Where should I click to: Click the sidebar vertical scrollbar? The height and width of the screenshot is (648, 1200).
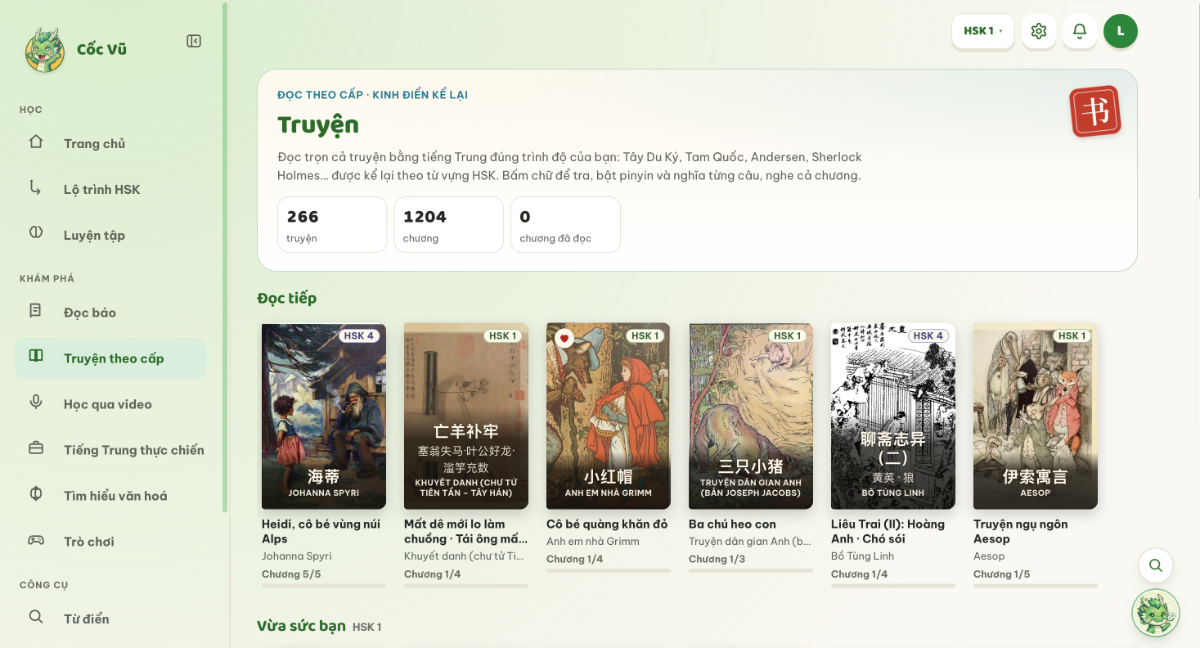click(226, 258)
